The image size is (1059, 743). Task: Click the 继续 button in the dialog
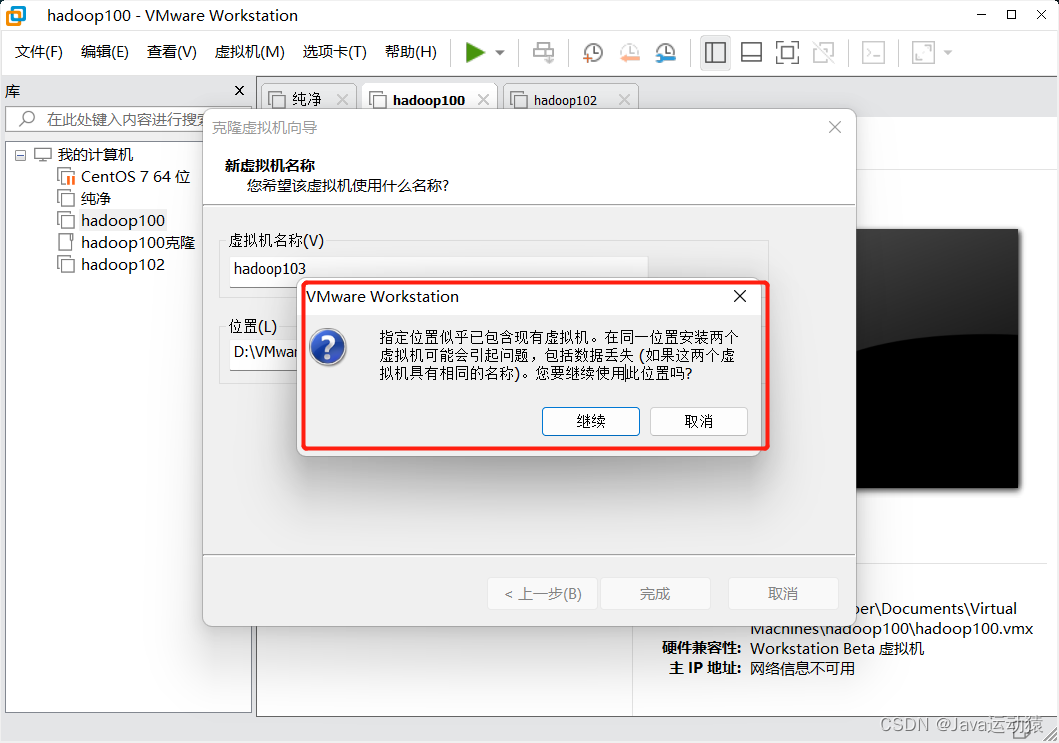[x=591, y=421]
